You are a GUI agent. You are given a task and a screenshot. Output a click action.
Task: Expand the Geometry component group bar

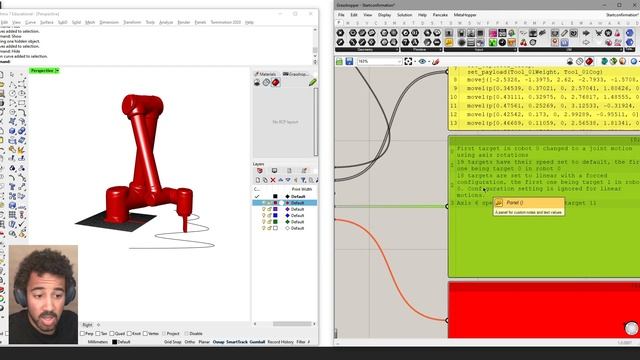coord(367,49)
